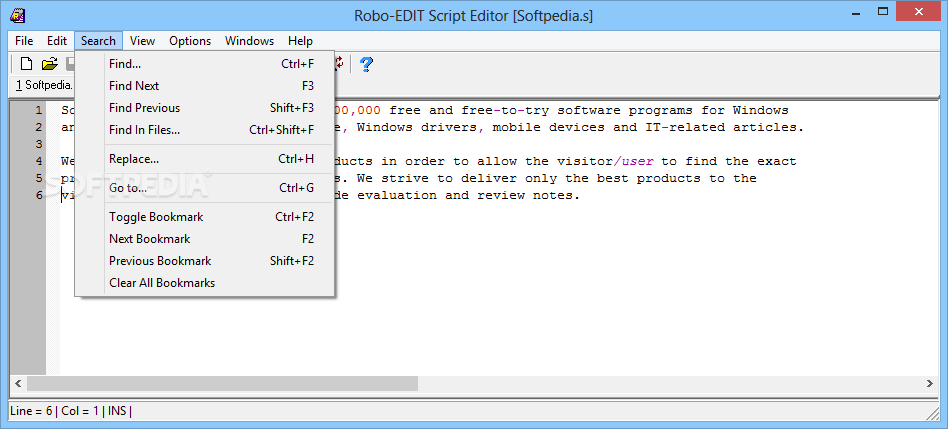Select Find Previous menu entry
Image resolution: width=948 pixels, height=429 pixels.
pos(205,108)
